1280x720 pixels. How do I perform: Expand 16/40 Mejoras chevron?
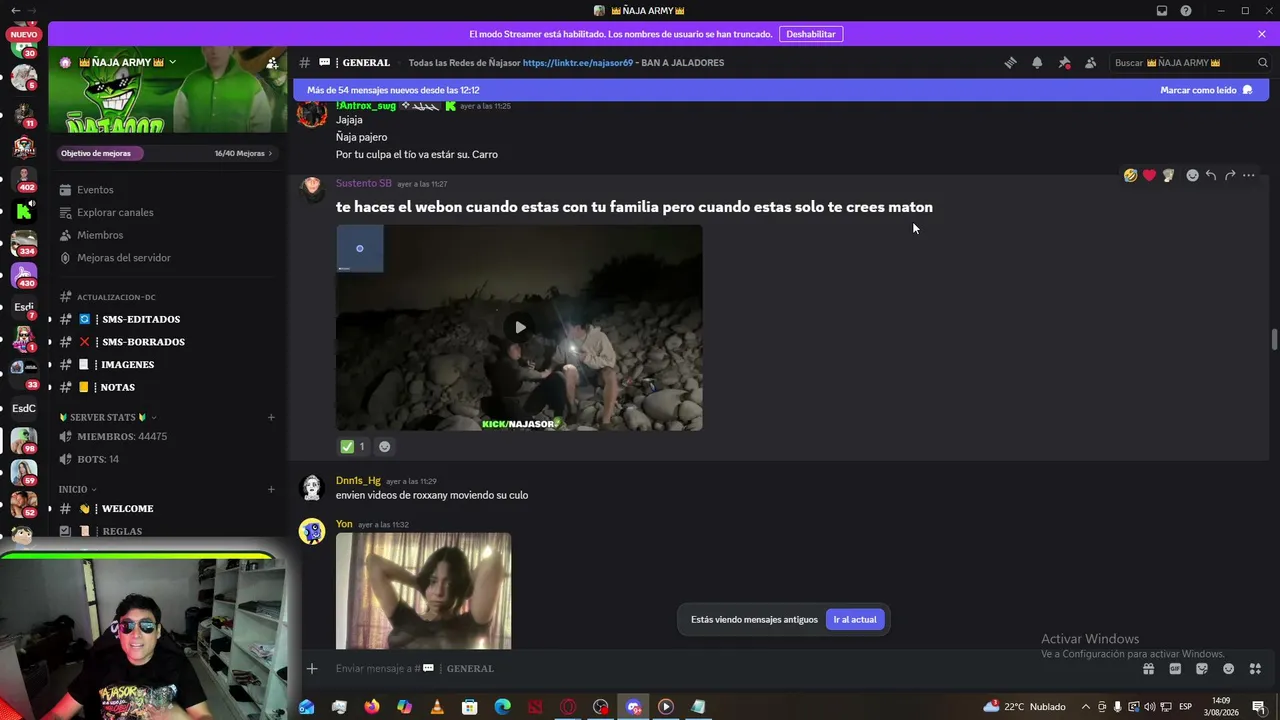click(x=271, y=154)
